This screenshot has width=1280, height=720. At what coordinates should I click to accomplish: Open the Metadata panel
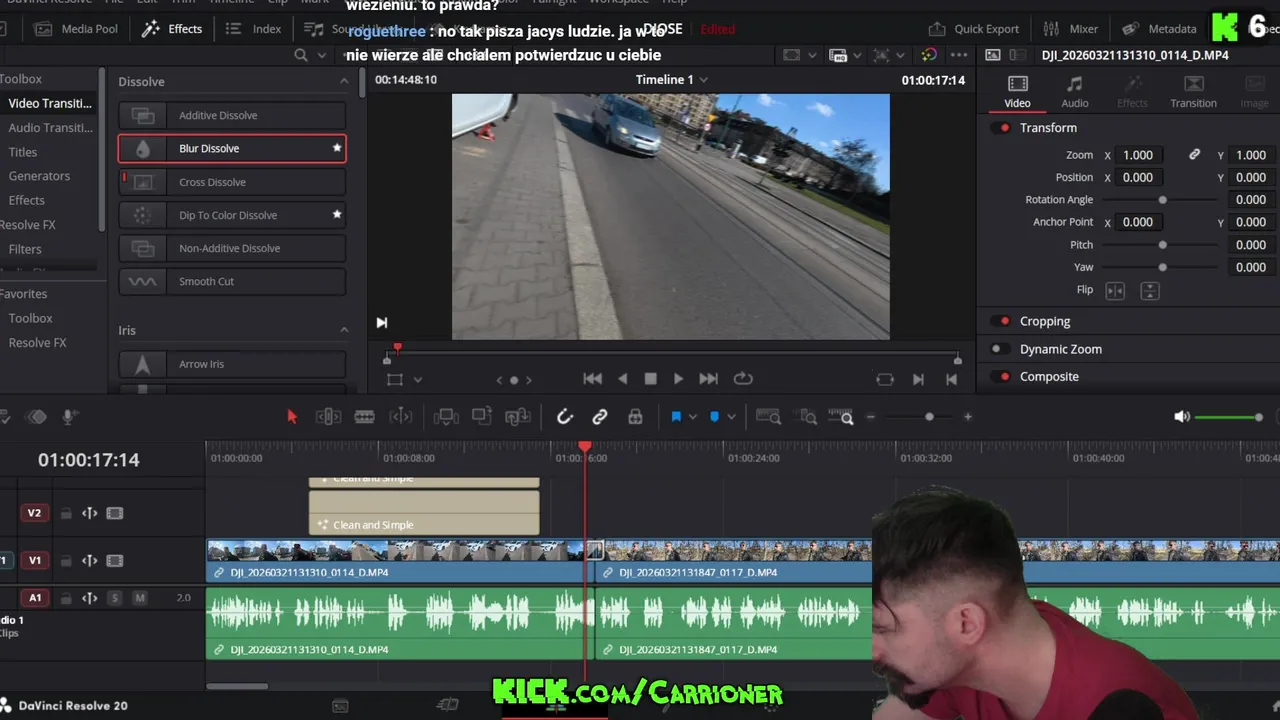(x=1159, y=29)
